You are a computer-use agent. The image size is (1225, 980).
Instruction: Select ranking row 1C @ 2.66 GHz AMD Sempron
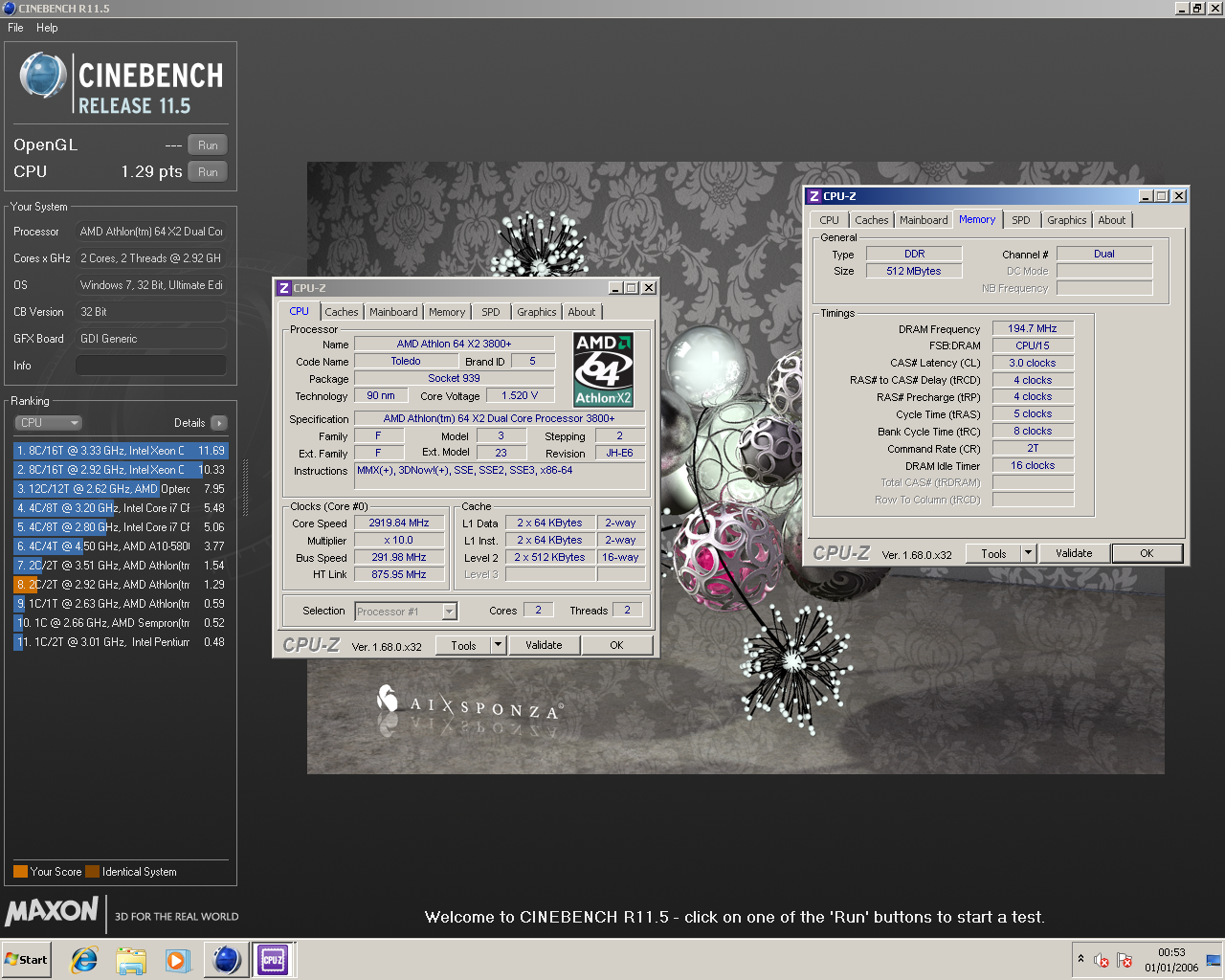(121, 623)
